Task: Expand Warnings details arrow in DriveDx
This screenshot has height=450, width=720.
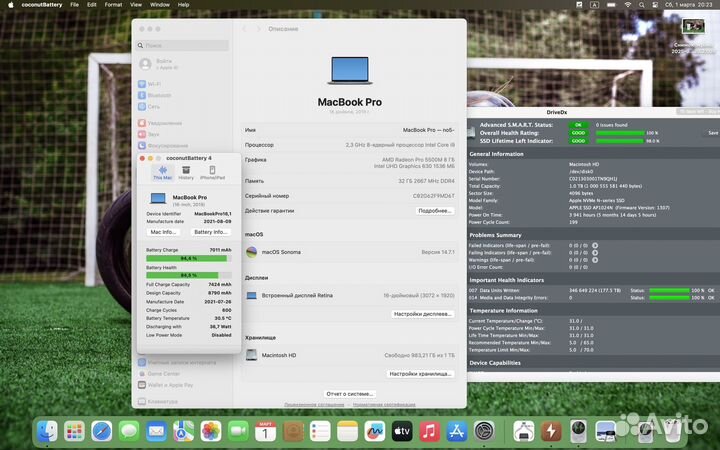Action: (x=595, y=260)
